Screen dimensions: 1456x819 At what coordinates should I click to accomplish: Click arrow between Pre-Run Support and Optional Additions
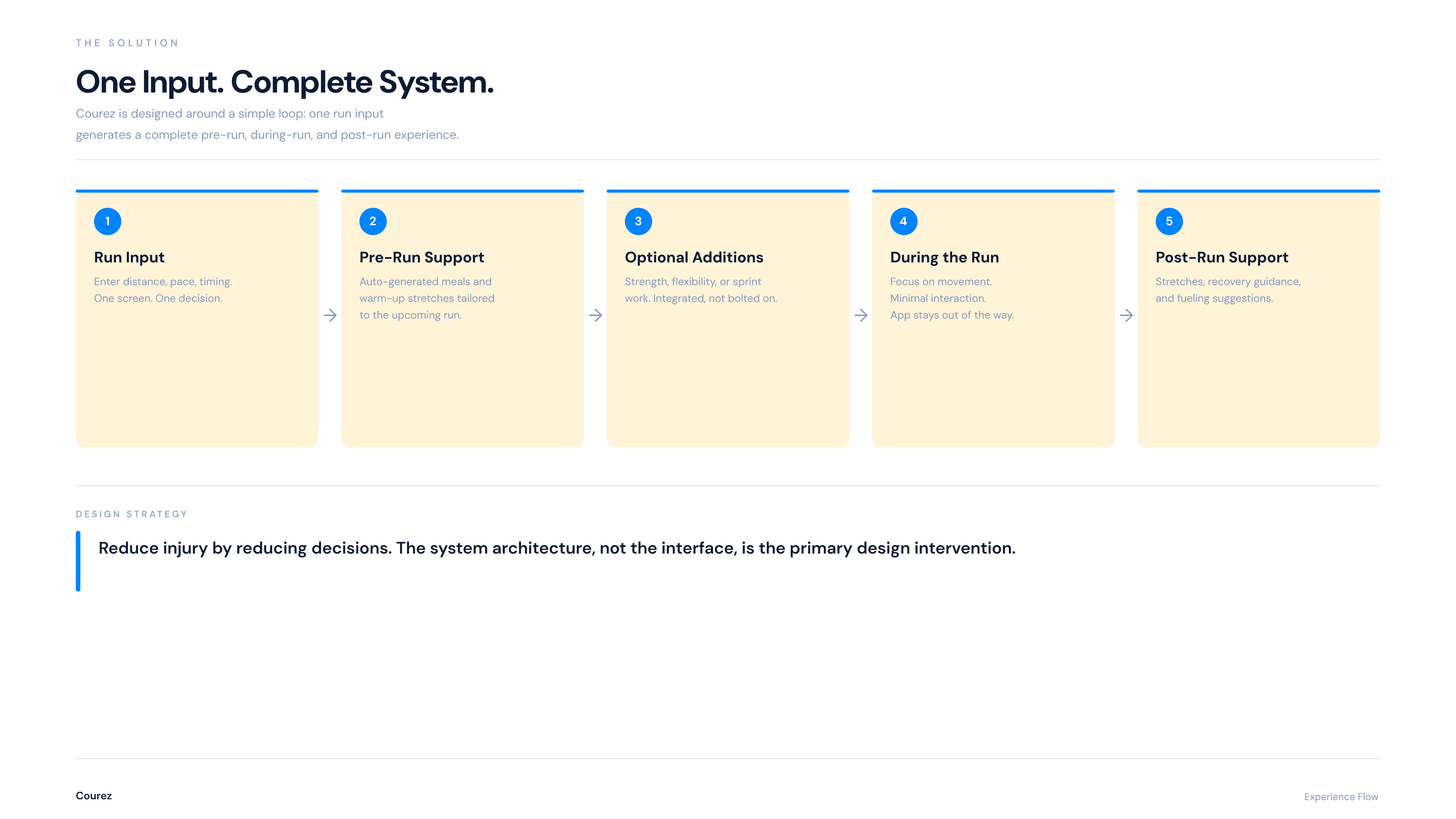(x=595, y=315)
